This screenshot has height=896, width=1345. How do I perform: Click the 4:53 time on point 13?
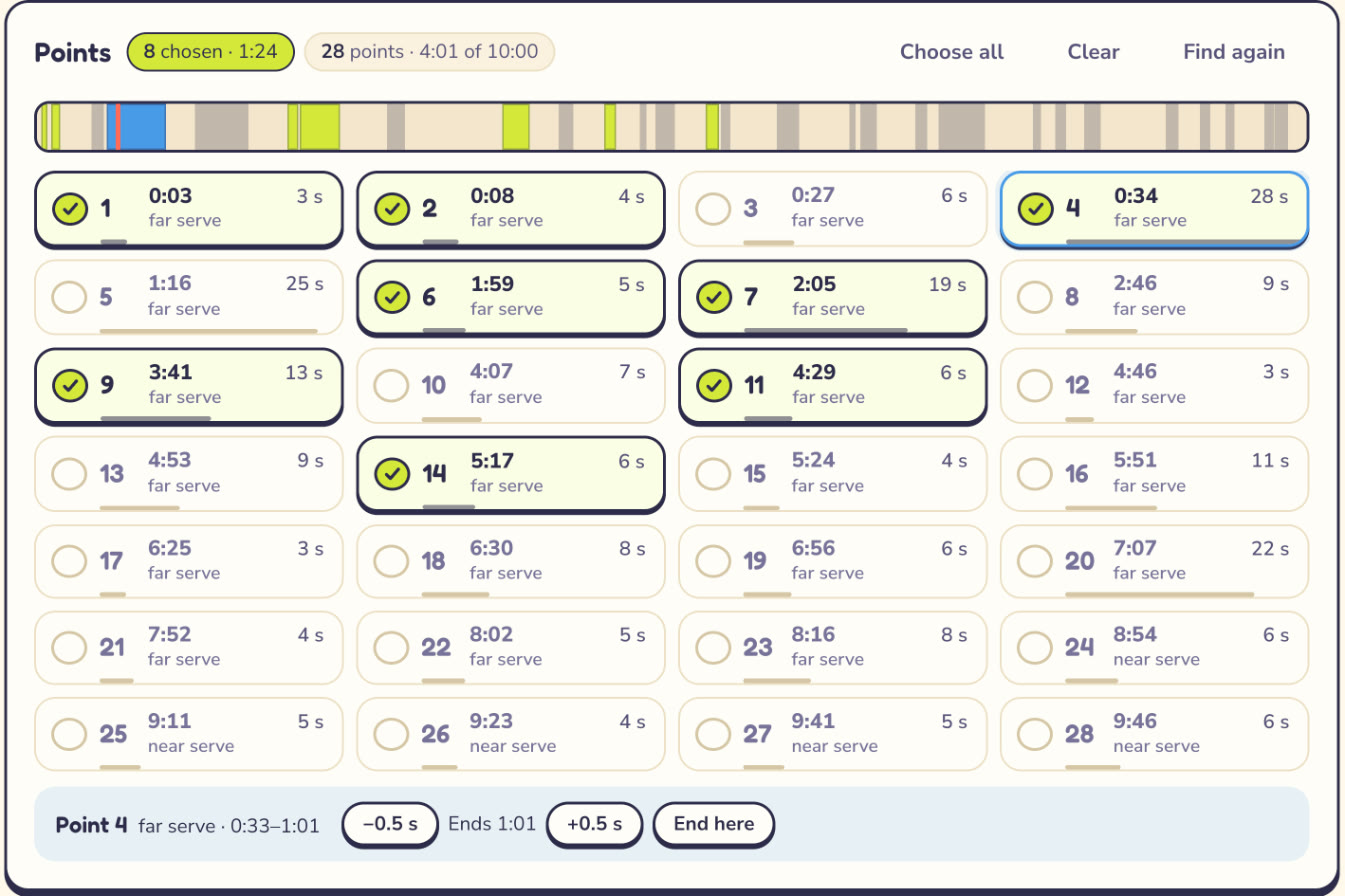[170, 461]
